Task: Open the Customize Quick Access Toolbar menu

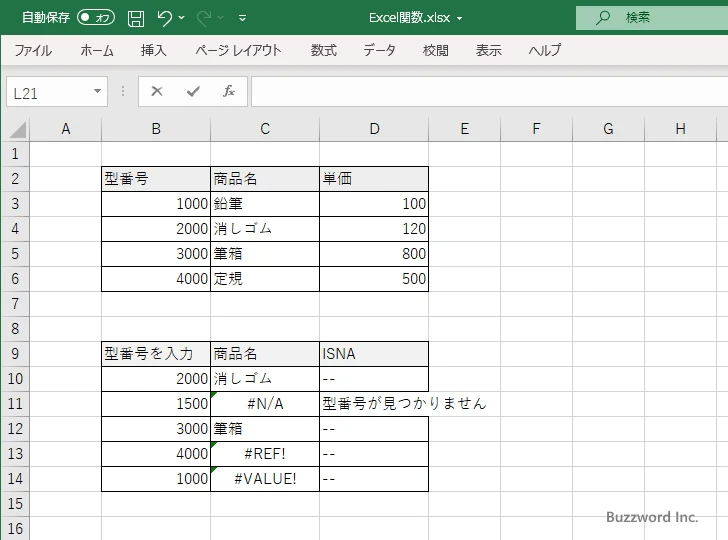Action: pyautogui.click(x=242, y=18)
